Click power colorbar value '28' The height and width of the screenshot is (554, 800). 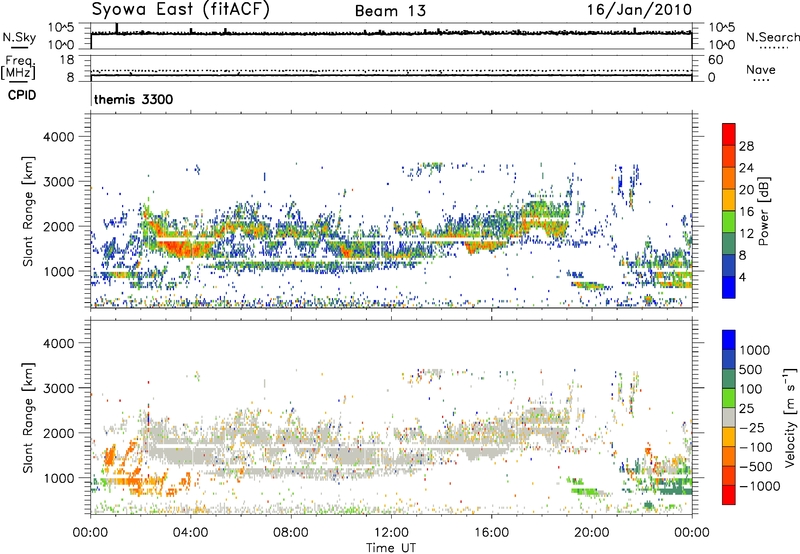click(x=746, y=146)
